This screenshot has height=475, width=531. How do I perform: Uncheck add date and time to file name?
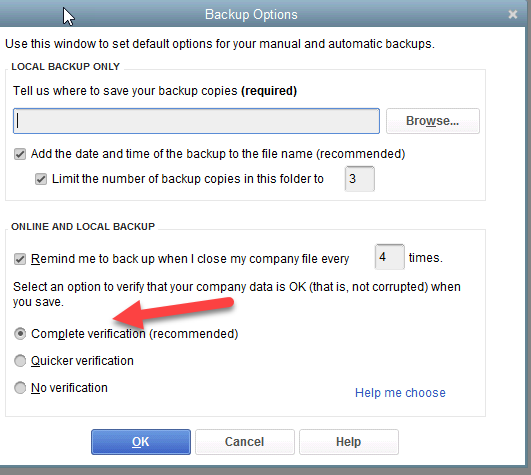pos(20,154)
